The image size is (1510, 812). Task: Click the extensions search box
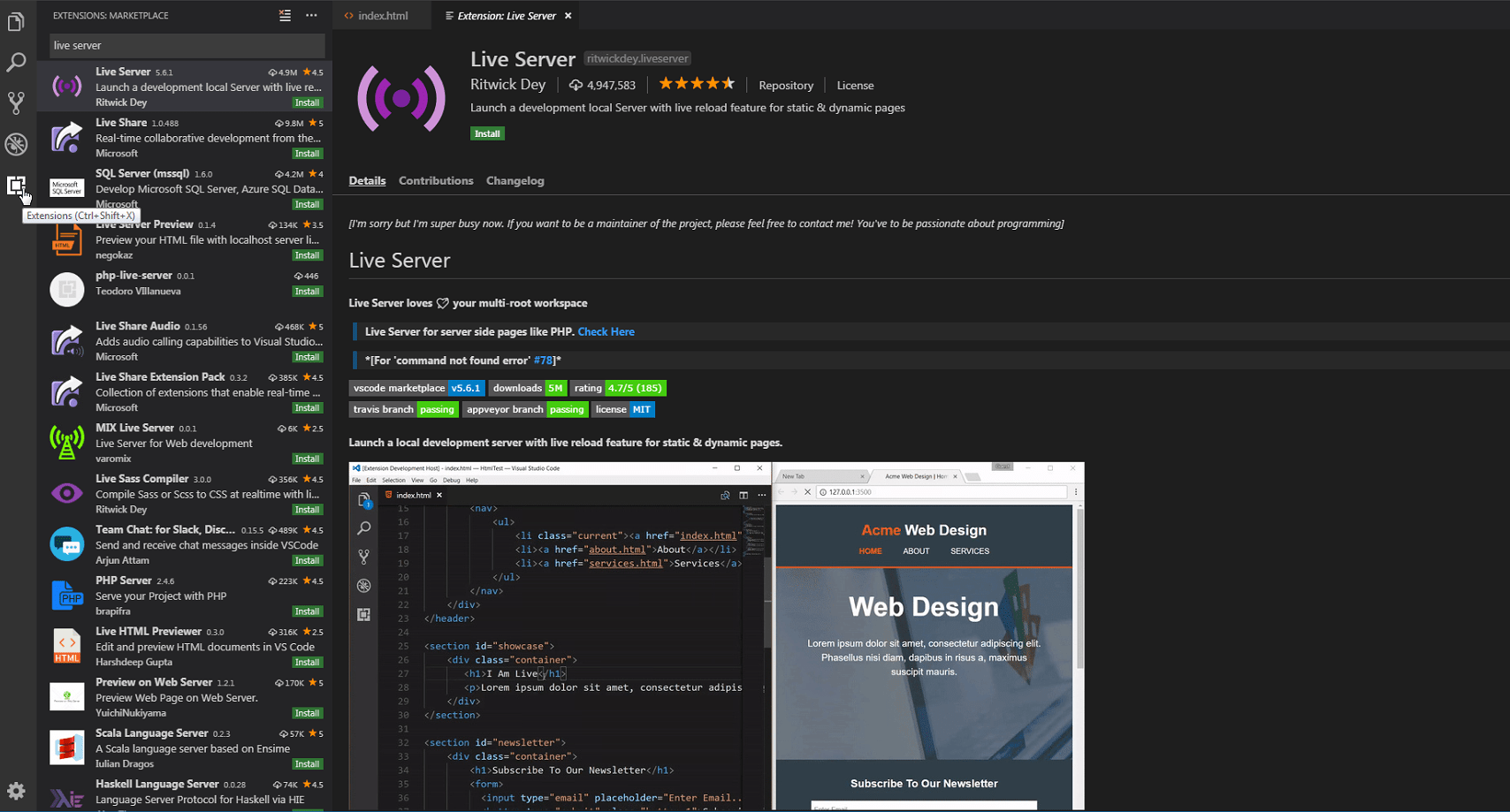pos(187,45)
